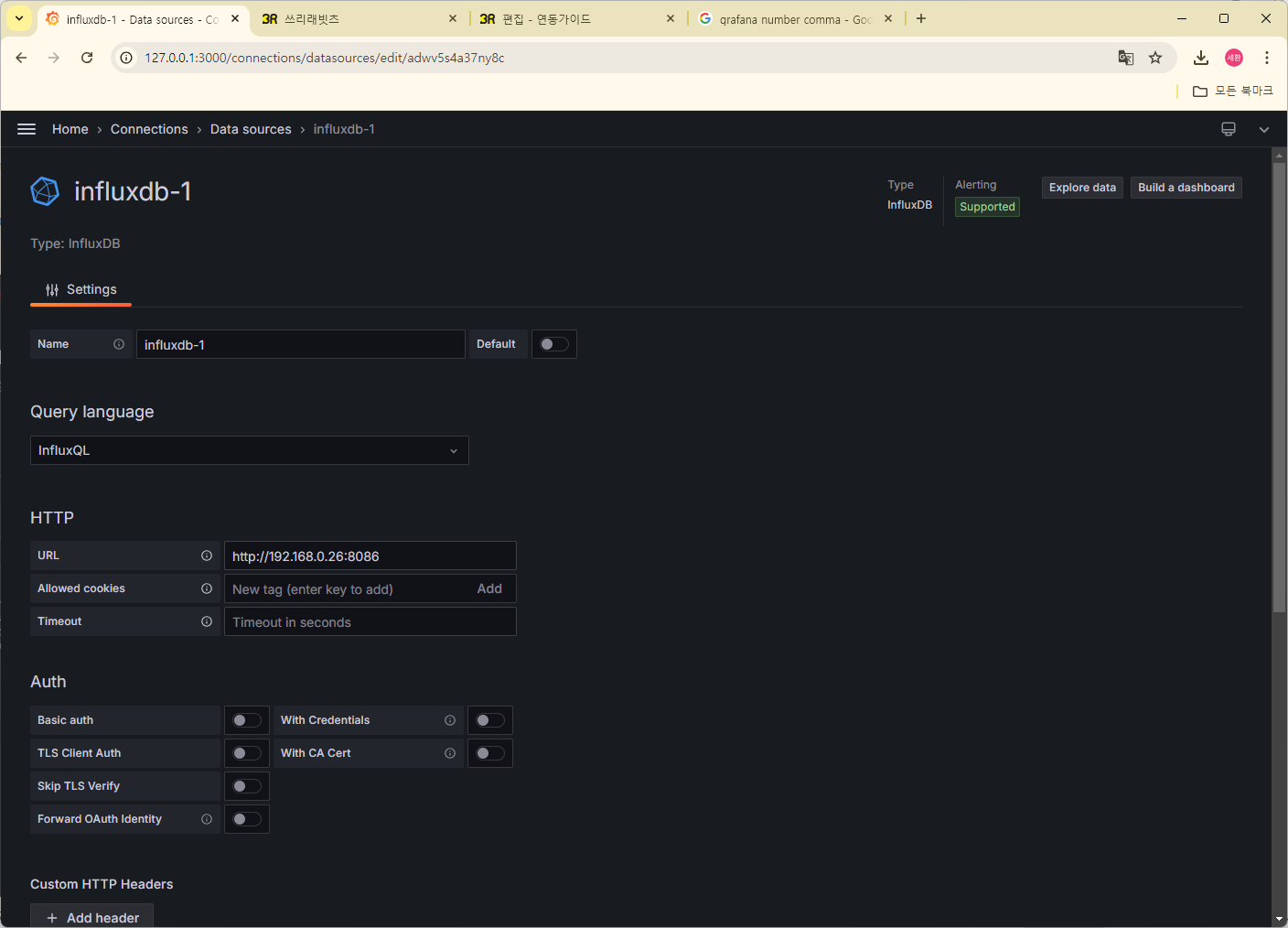Click the influxdb-1 breadcrumb text
Image resolution: width=1288 pixels, height=928 pixels.
click(x=344, y=129)
